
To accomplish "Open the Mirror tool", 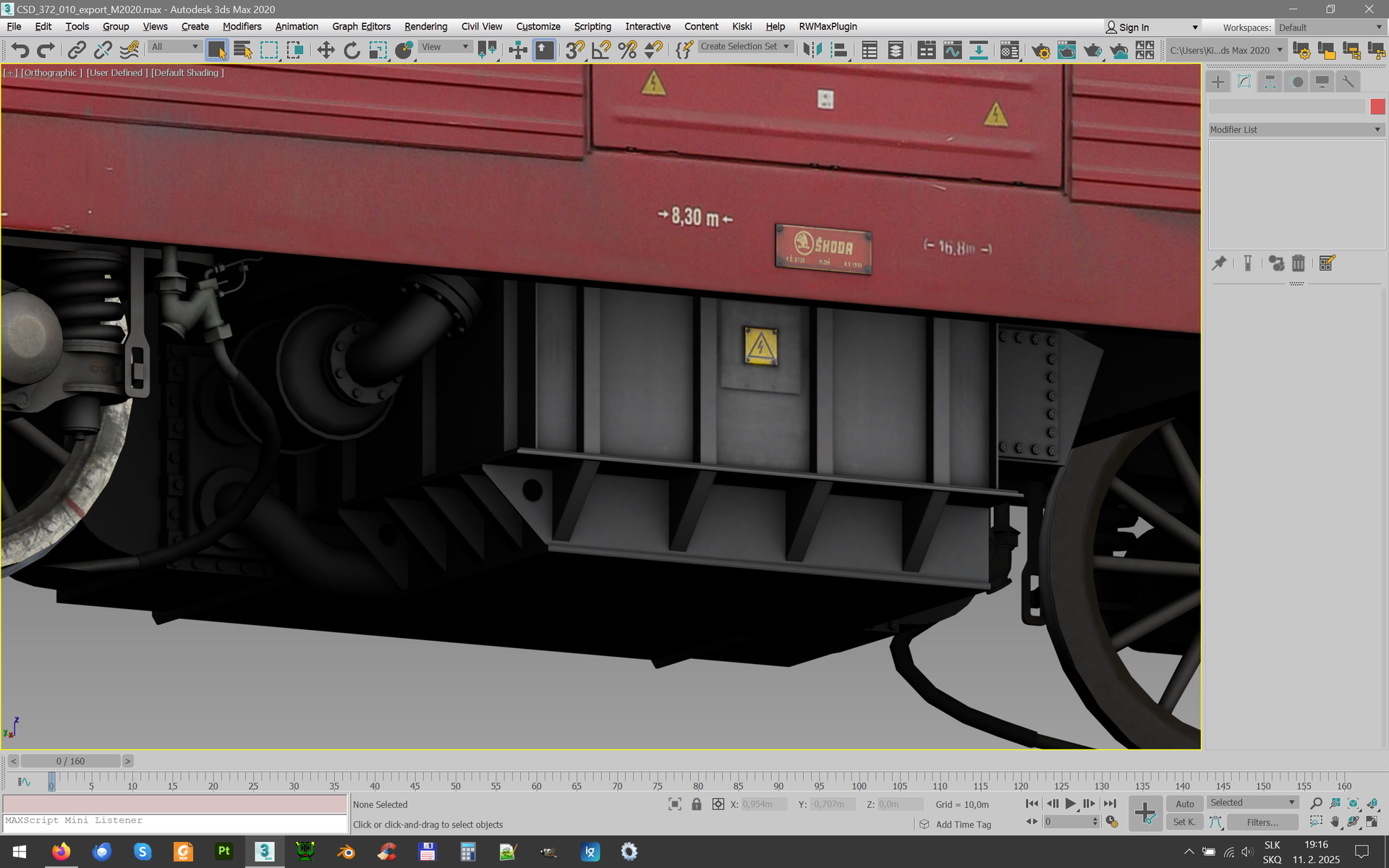I will click(812, 50).
